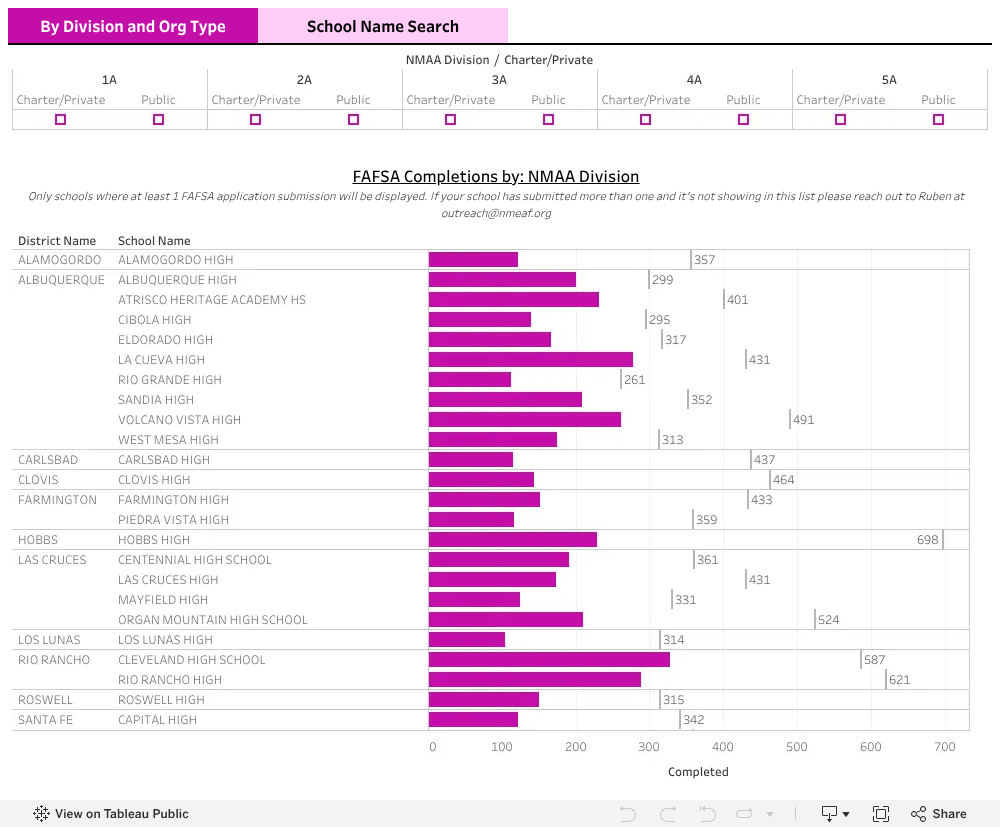
Task: Click the ALBUQUERQUE district label
Action: (61, 280)
